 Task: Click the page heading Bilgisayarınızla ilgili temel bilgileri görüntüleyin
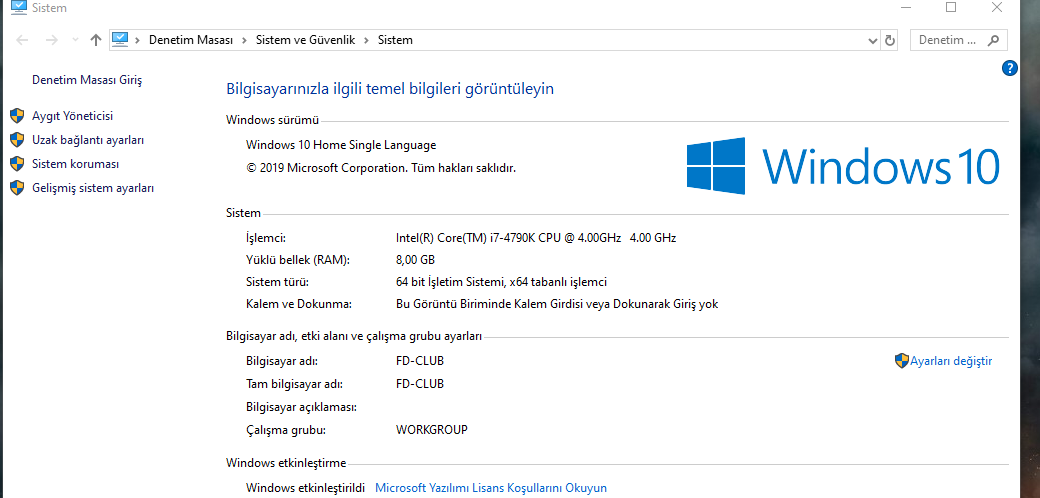pos(390,89)
